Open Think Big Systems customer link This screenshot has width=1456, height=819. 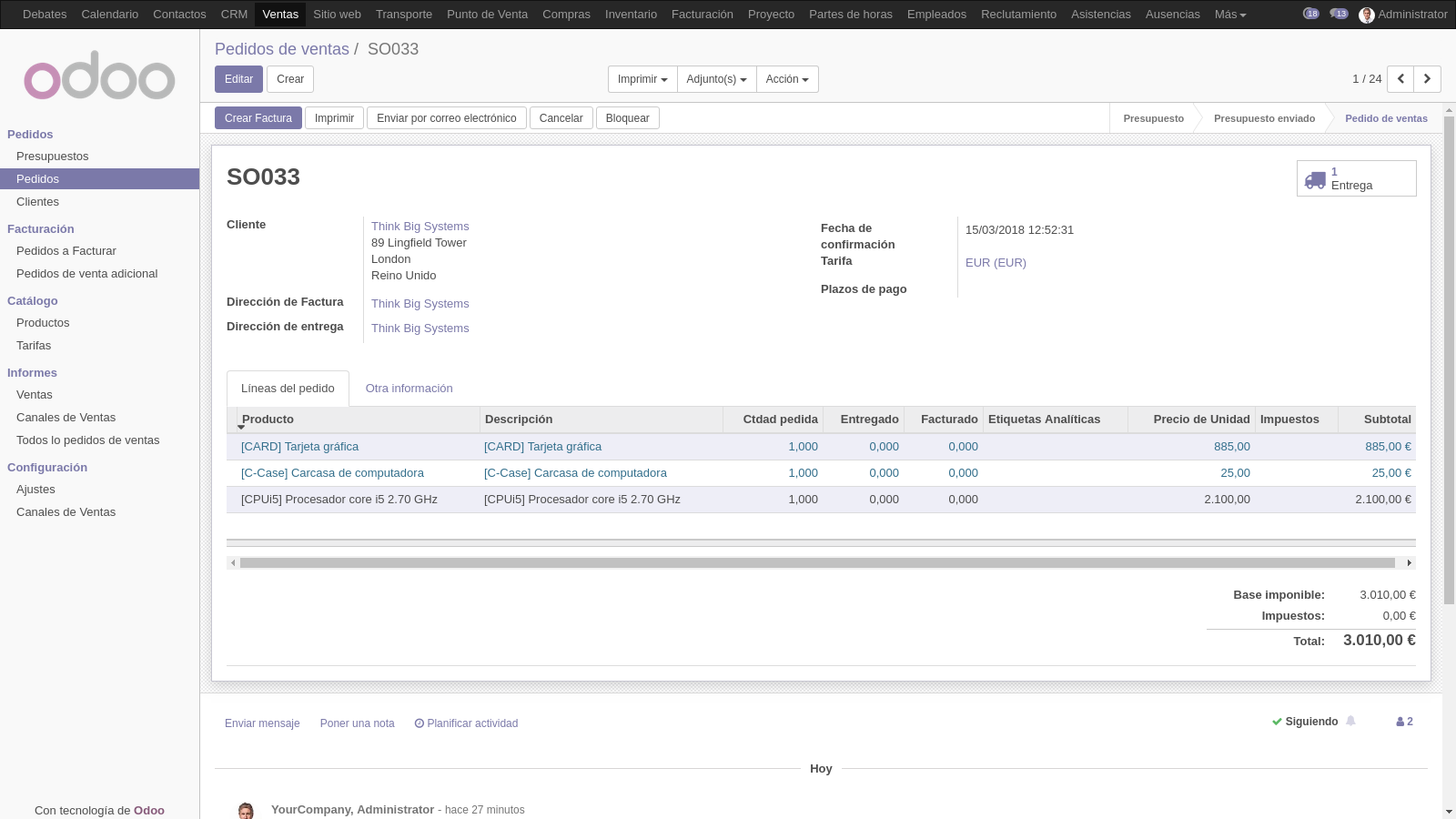coord(420,227)
